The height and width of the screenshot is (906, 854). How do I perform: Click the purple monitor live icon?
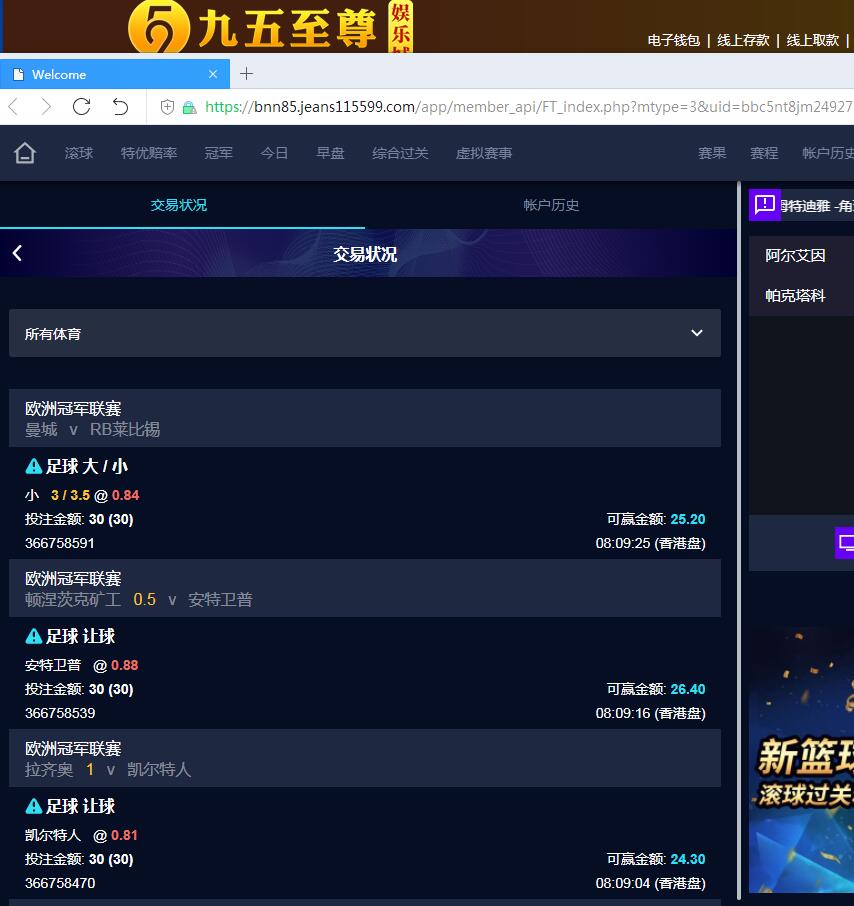coord(845,543)
